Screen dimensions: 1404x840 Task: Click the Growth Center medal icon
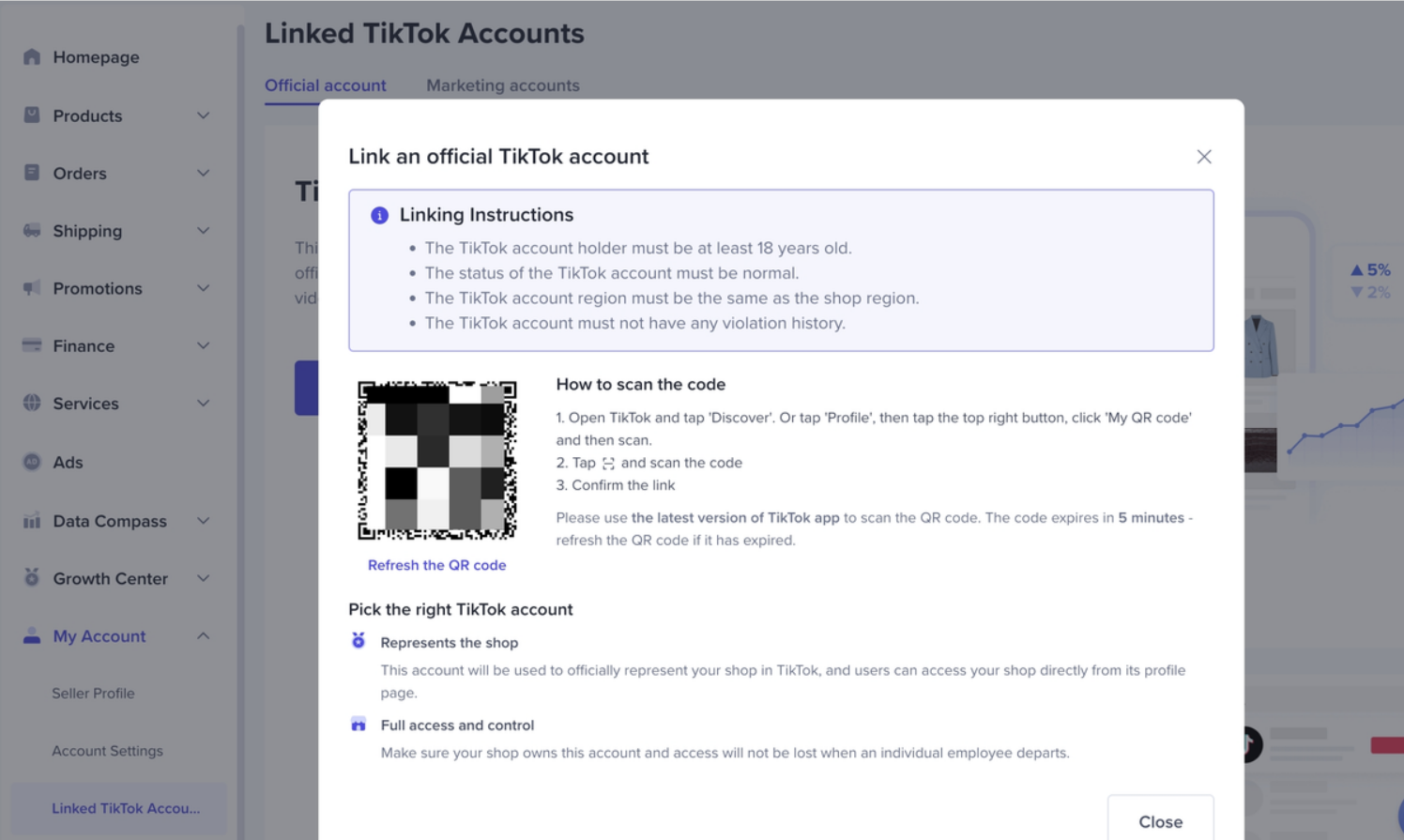pyautogui.click(x=31, y=578)
